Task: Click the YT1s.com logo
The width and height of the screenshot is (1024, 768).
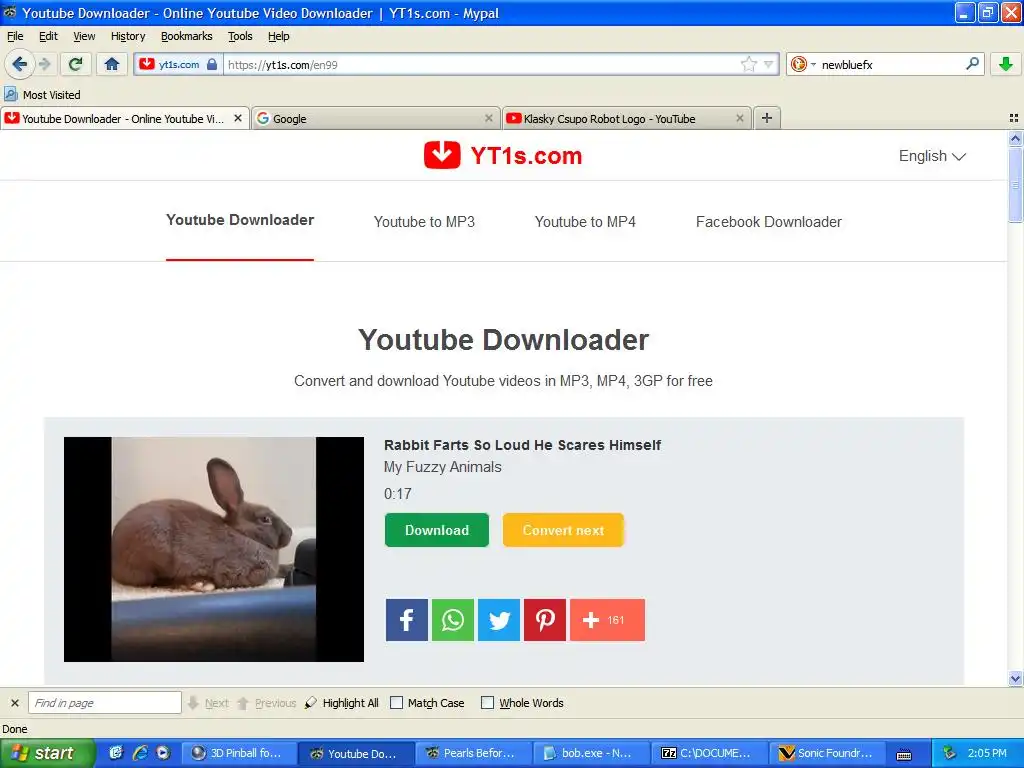Action: (x=503, y=155)
